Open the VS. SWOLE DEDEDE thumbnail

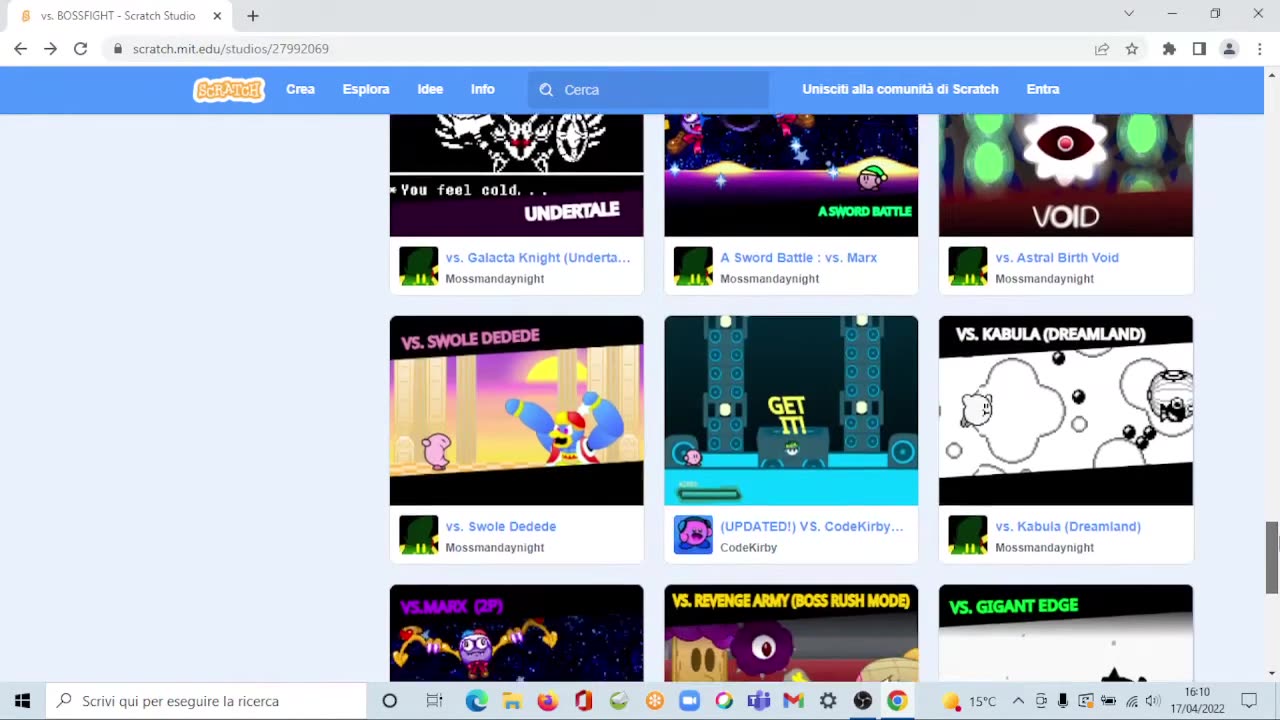pyautogui.click(x=516, y=411)
